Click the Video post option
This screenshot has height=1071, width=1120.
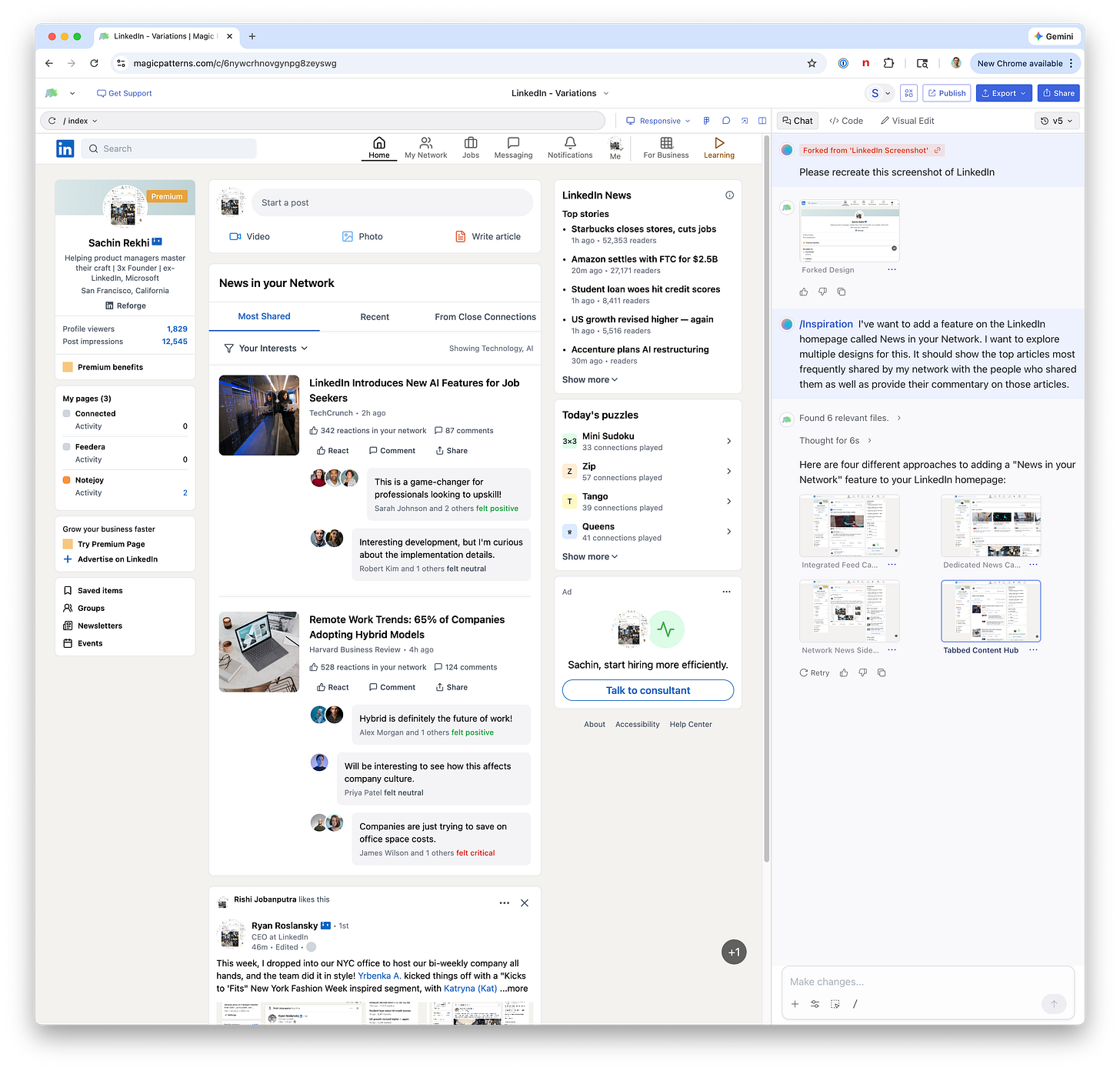pos(249,236)
